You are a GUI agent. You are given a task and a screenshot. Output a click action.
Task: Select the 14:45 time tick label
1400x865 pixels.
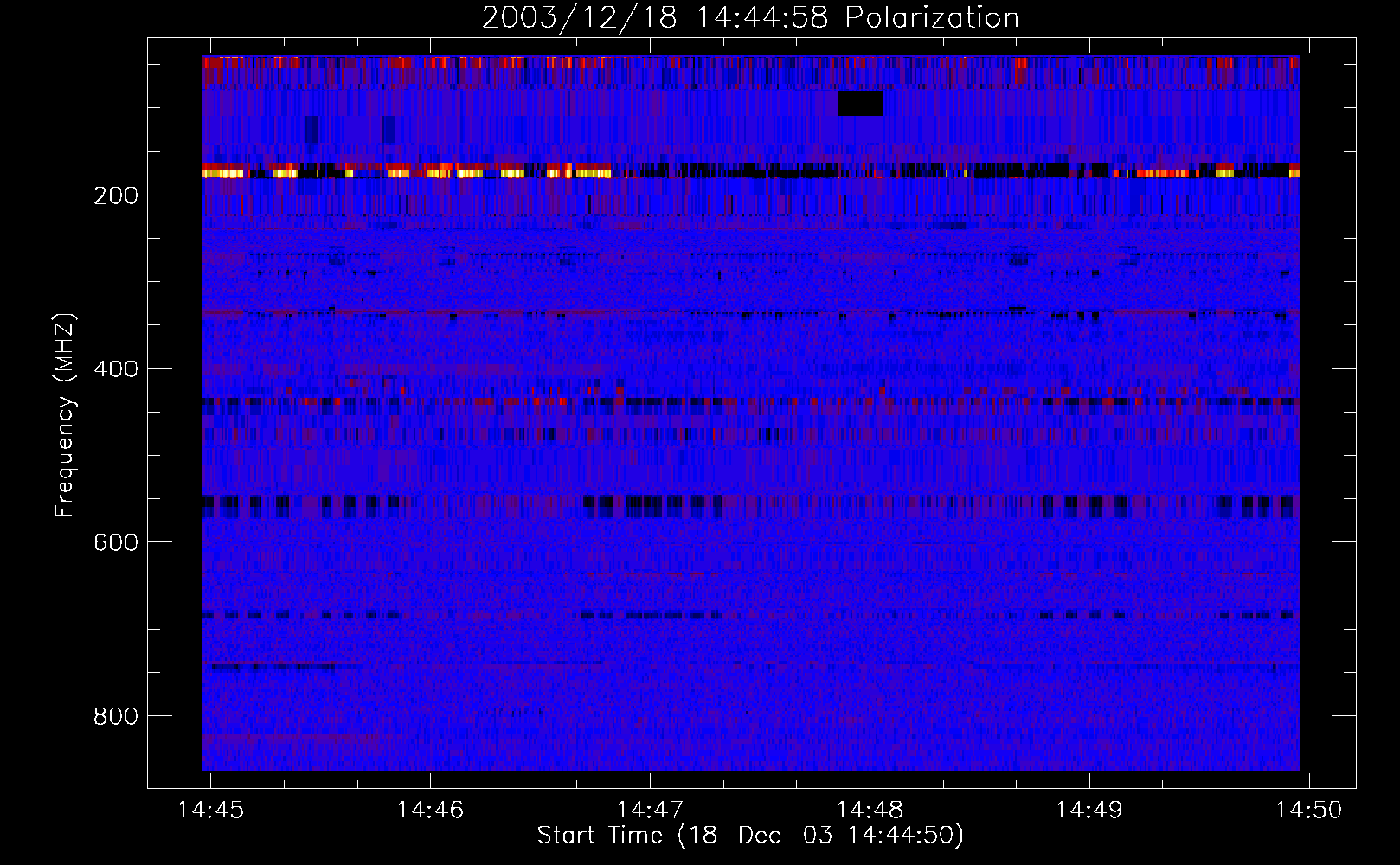click(210, 810)
